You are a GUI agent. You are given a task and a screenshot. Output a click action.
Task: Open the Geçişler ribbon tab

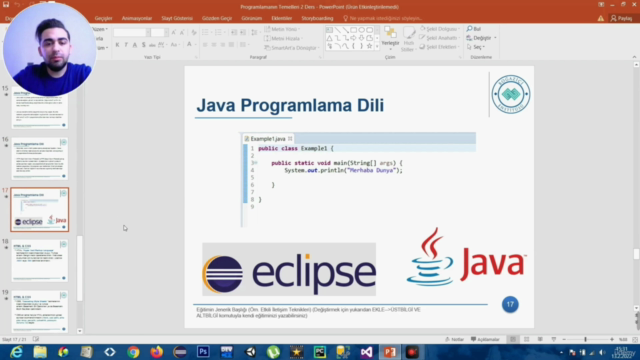[103, 18]
